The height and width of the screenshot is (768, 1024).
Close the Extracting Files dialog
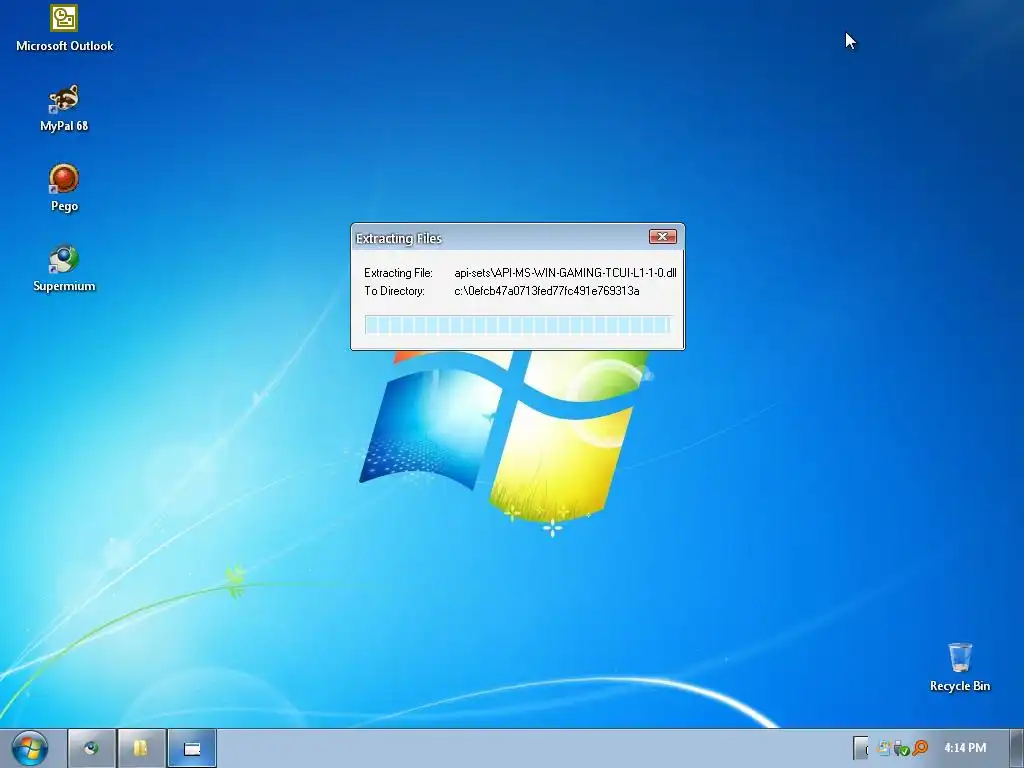coord(662,236)
